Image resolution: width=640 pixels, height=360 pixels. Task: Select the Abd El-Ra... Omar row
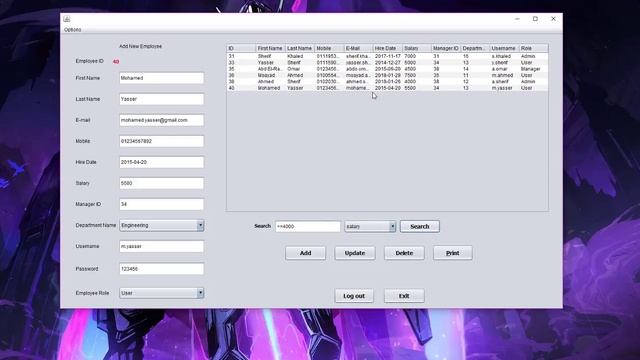387,69
